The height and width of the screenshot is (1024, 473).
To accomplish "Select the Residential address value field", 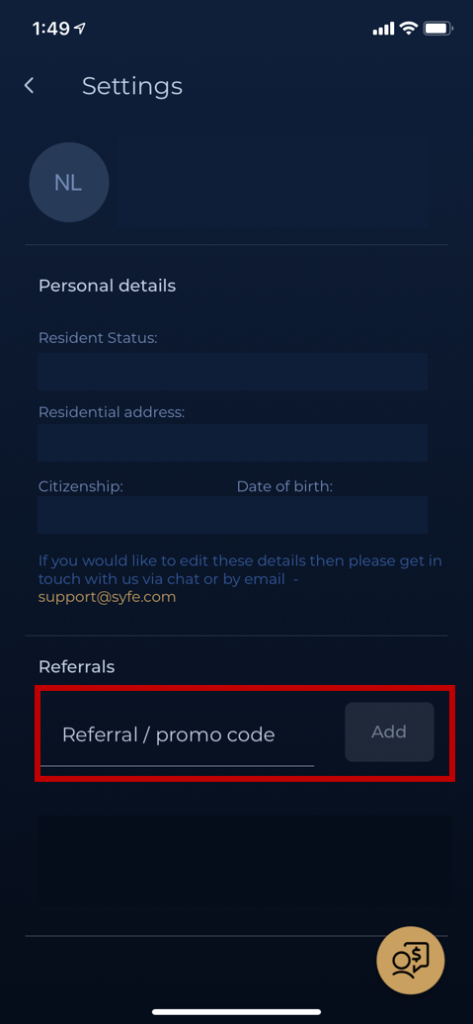I will tap(233, 443).
